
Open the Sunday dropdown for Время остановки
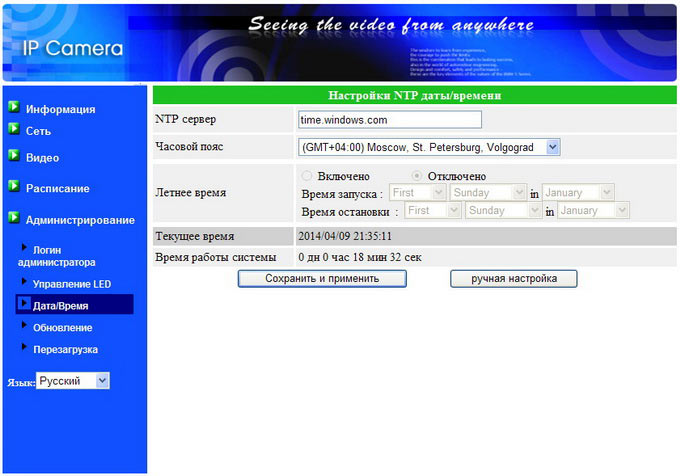503,211
